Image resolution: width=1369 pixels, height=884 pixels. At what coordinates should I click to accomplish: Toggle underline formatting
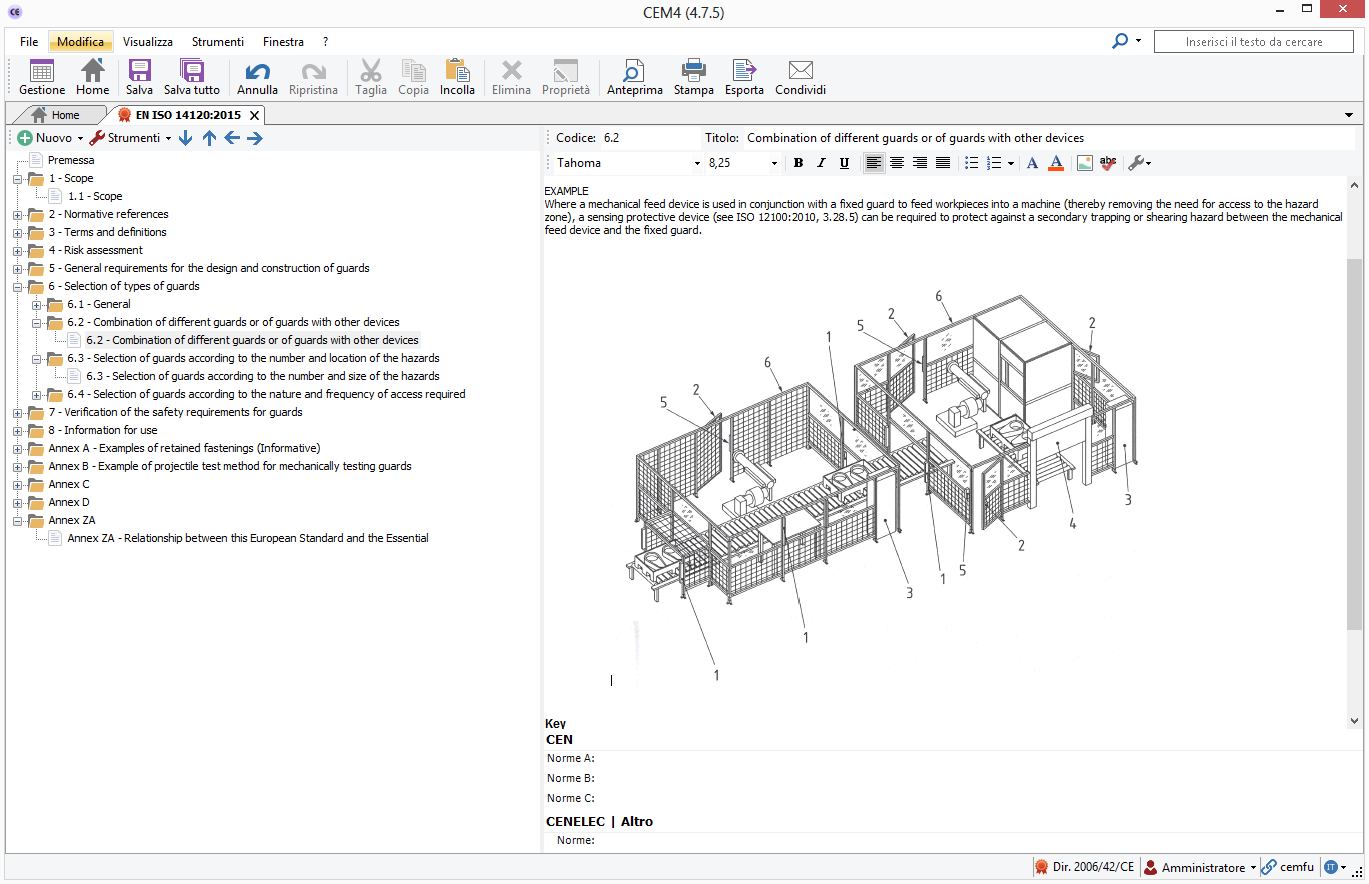click(x=844, y=163)
